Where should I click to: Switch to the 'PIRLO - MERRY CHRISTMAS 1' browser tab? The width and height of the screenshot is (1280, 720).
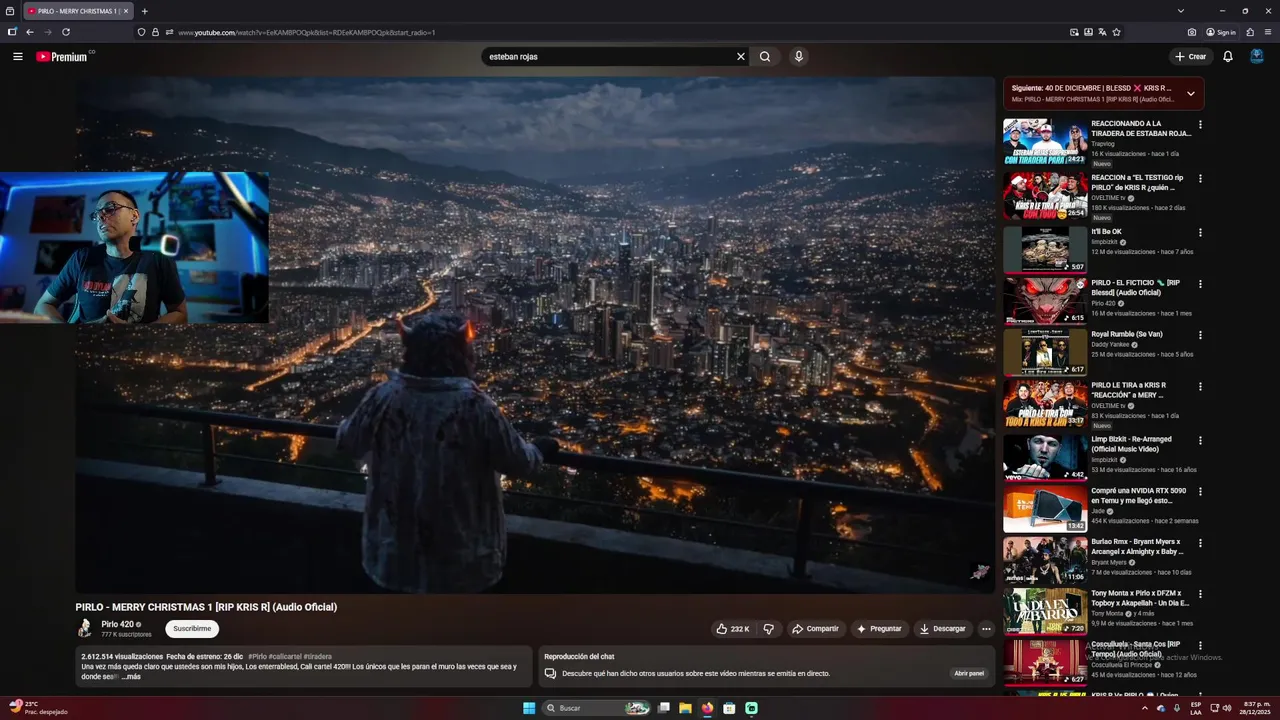(76, 11)
